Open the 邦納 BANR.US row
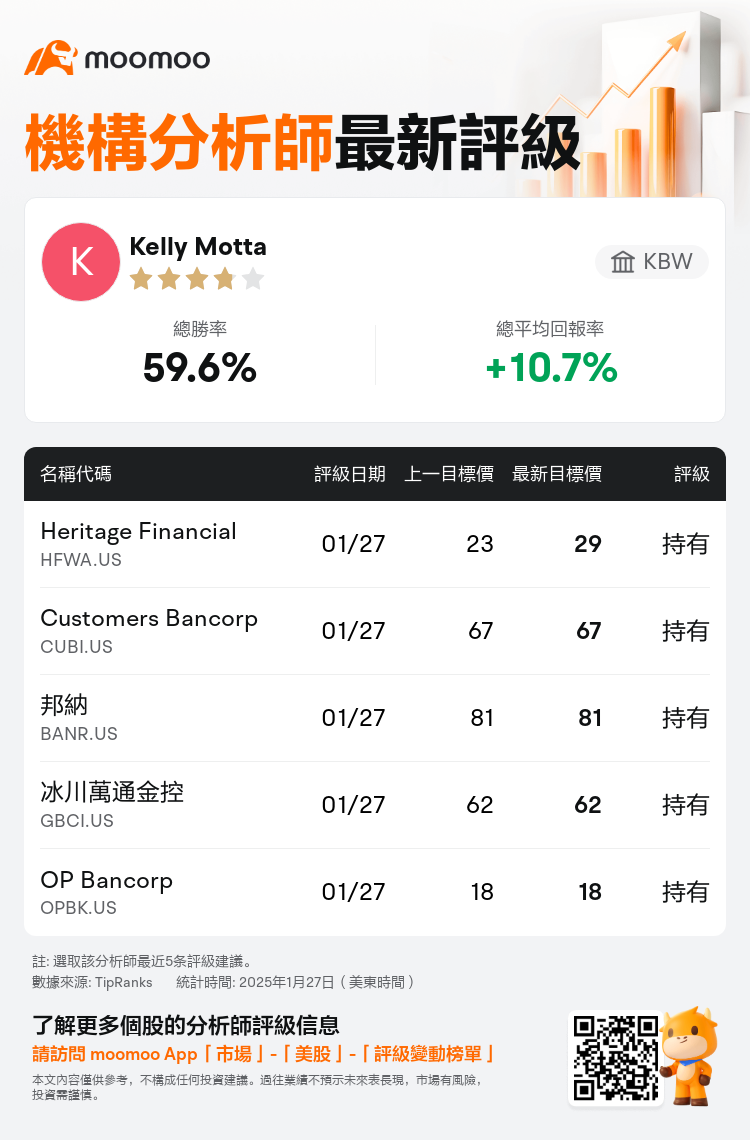The image size is (750, 1140). (375, 718)
